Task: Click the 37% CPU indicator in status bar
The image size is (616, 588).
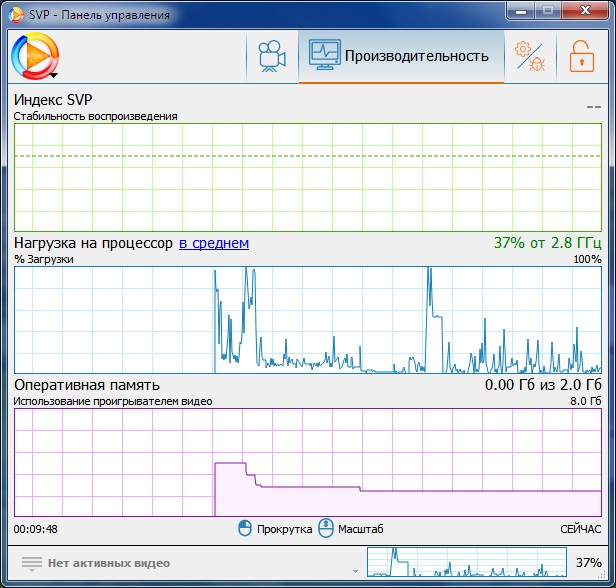Action: point(588,562)
